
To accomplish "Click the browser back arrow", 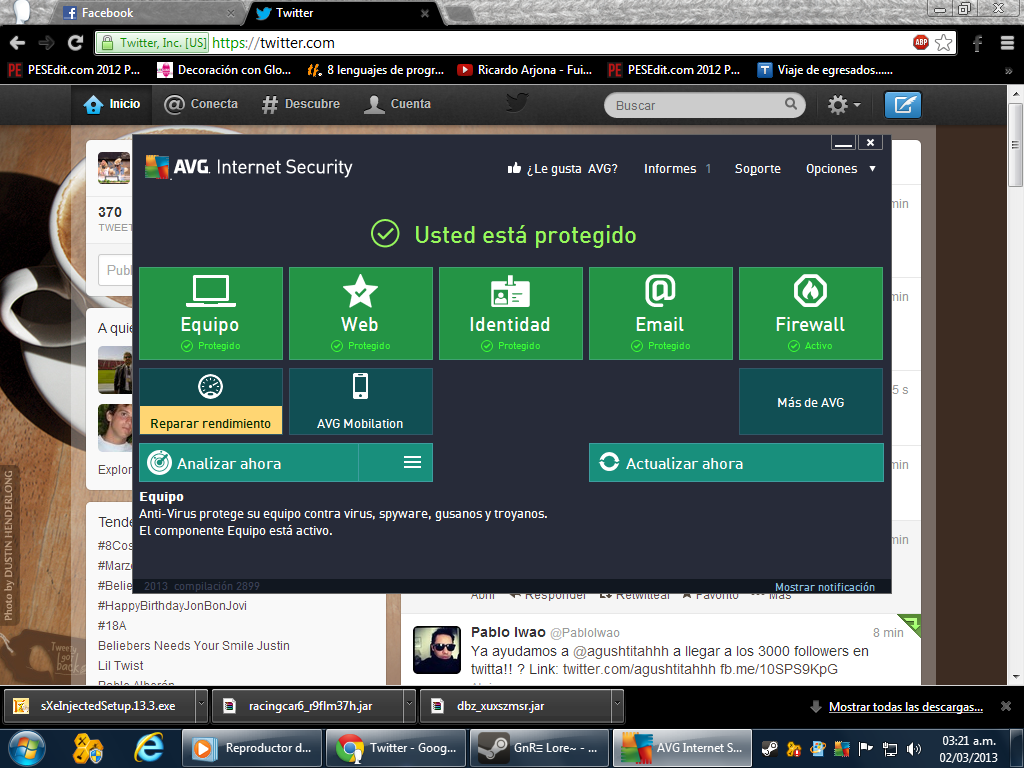I will click(x=18, y=43).
